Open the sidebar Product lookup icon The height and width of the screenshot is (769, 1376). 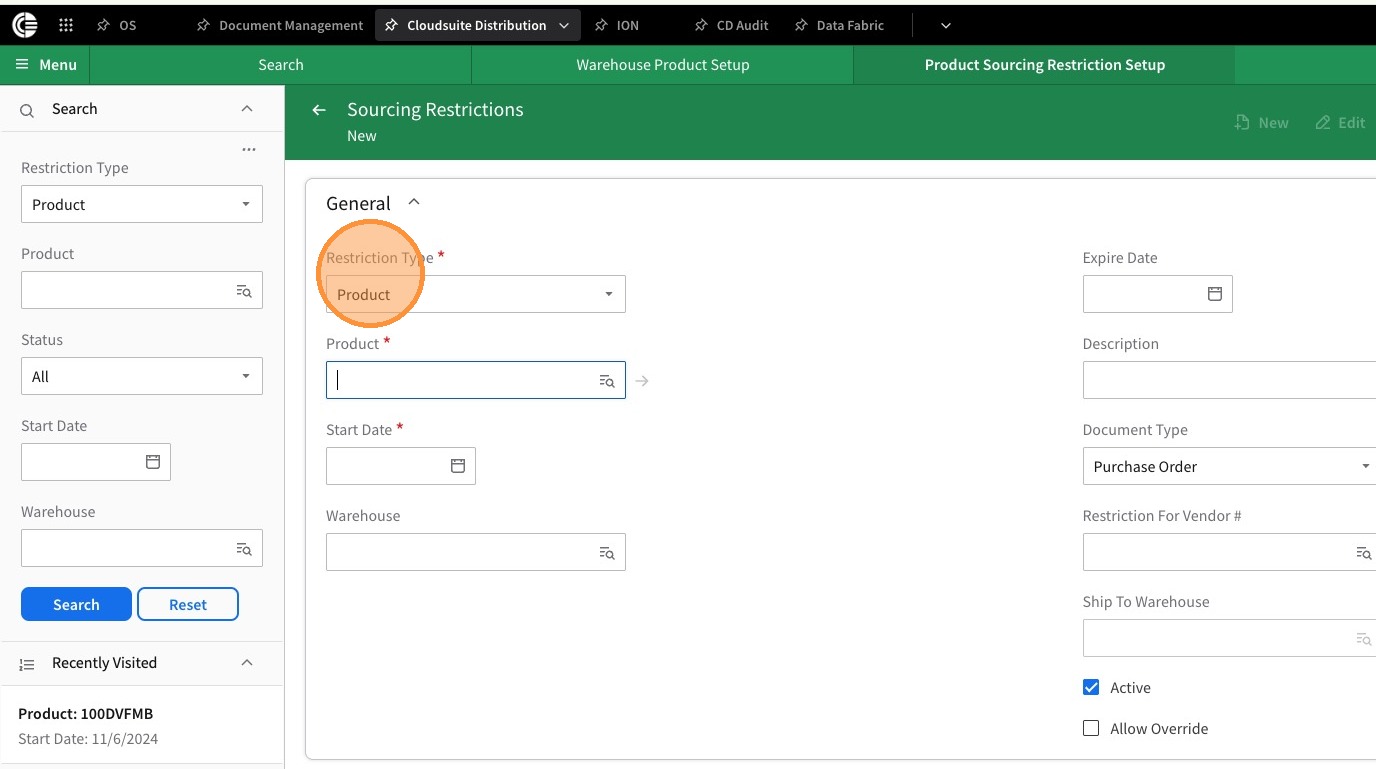(244, 291)
